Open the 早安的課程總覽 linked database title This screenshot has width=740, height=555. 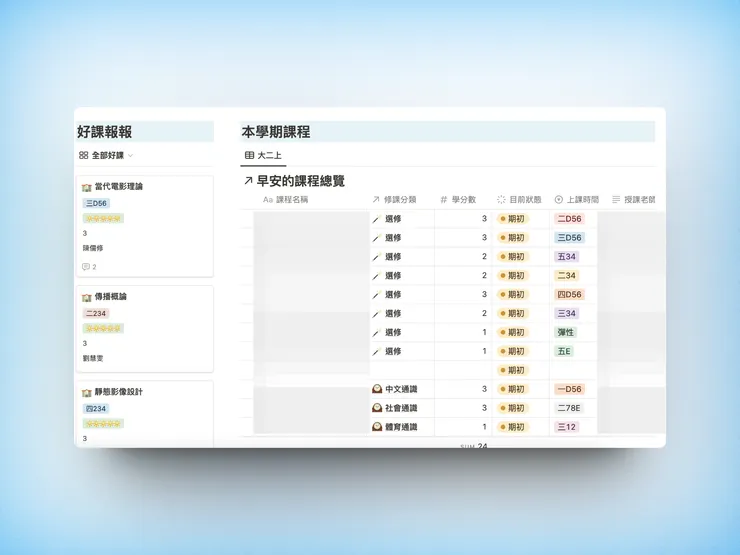301,181
